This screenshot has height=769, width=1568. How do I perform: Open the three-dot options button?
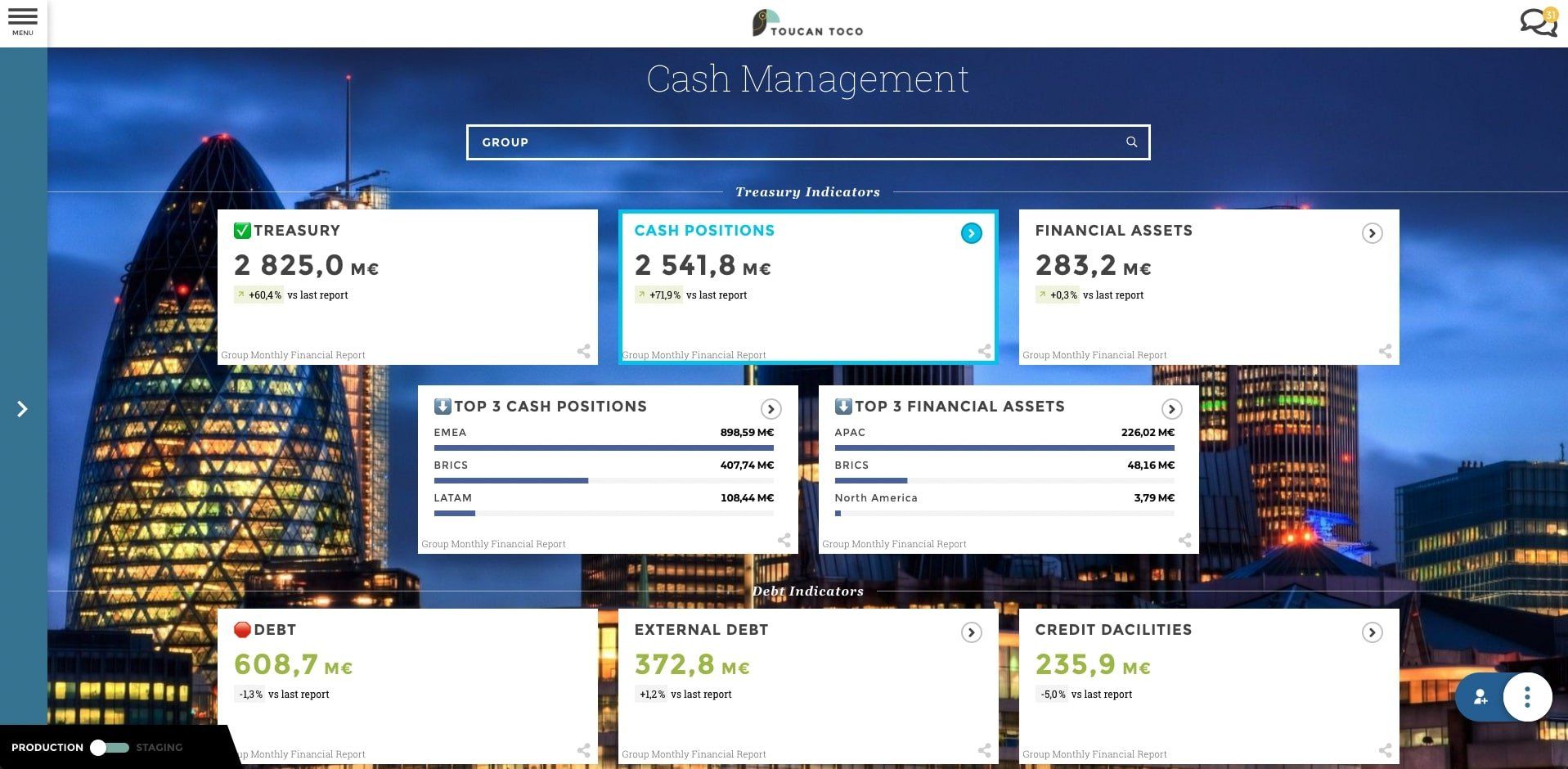(1526, 697)
